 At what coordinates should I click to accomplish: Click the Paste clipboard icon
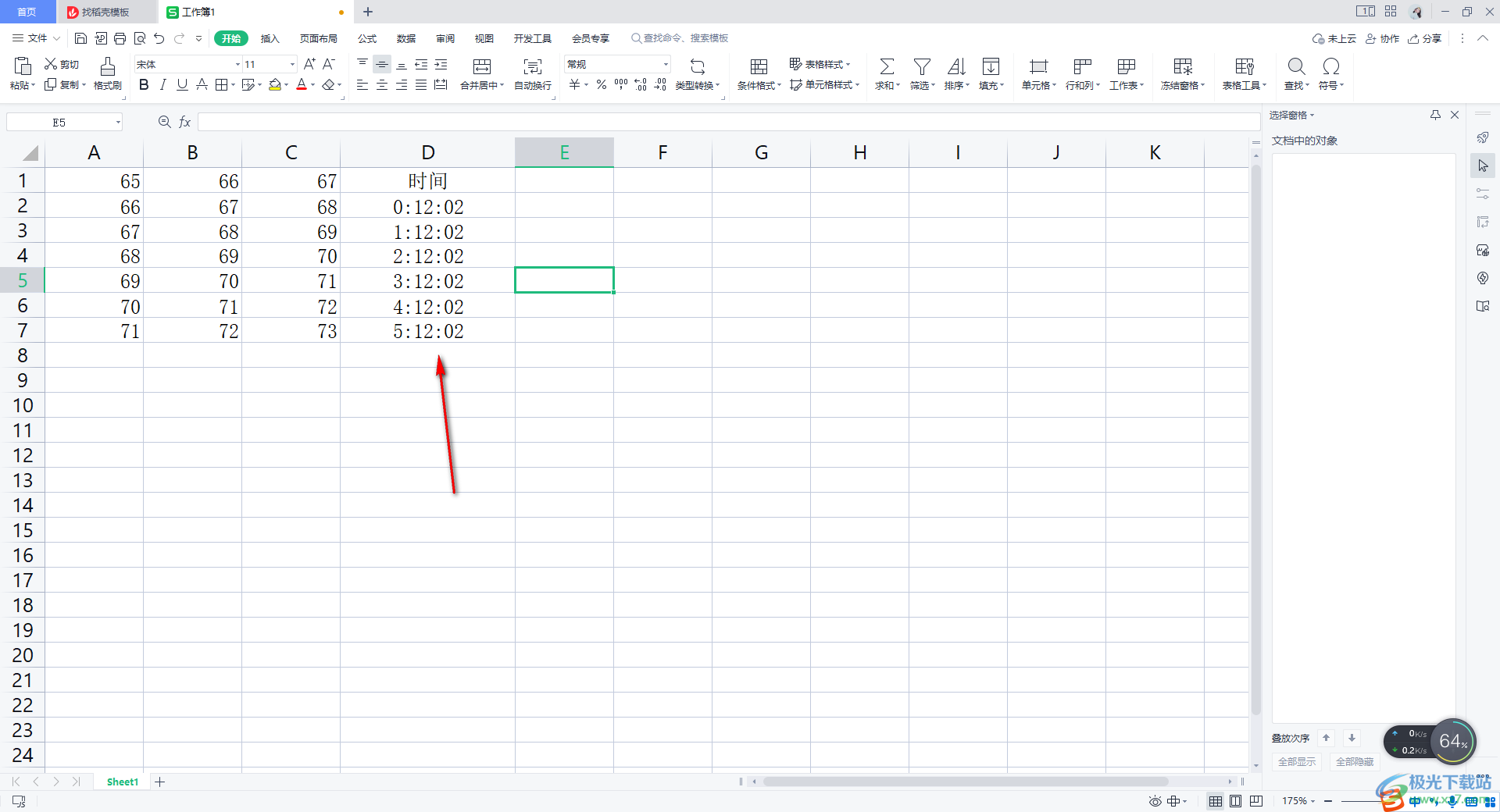pyautogui.click(x=23, y=66)
